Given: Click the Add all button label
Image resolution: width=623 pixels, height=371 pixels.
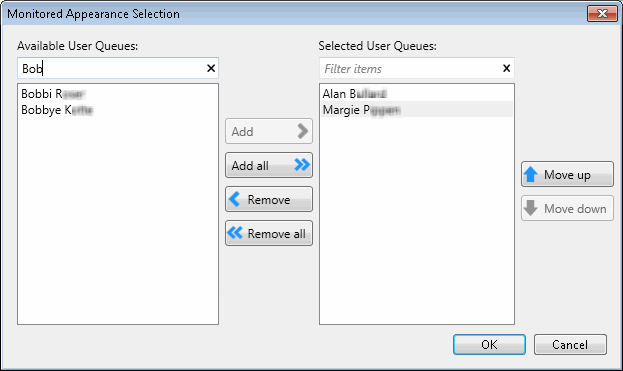Looking at the screenshot, I should pos(250,165).
